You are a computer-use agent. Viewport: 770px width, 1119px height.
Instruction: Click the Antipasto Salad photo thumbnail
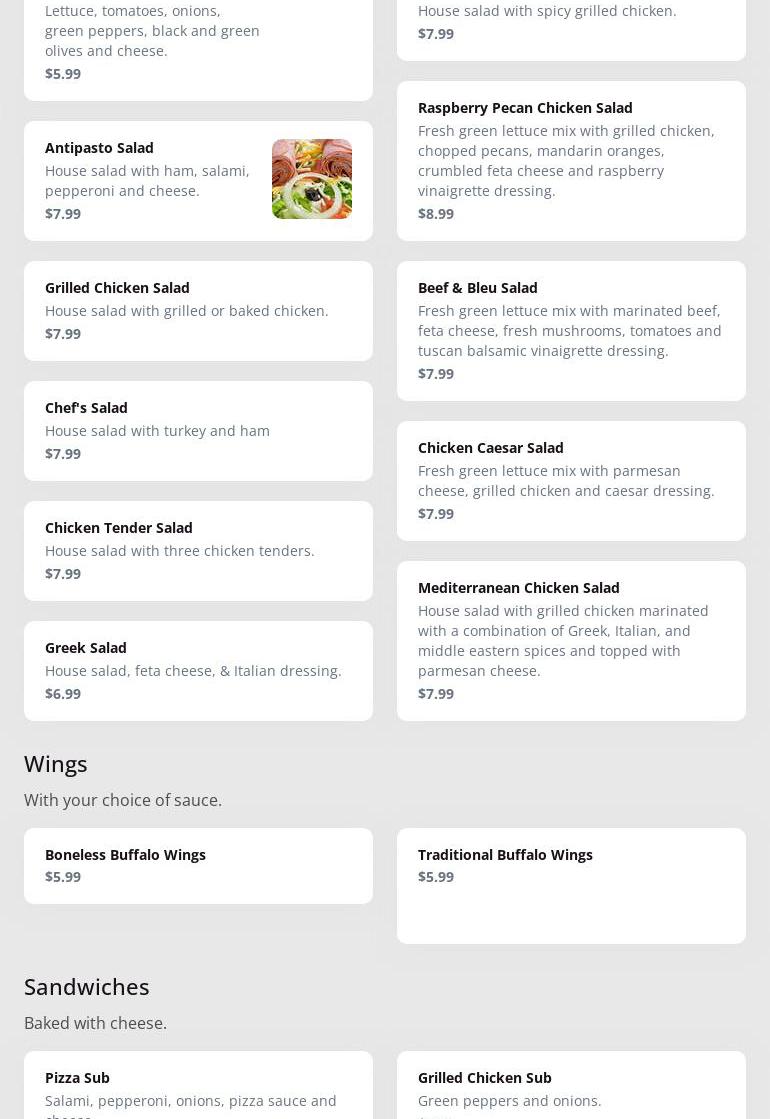tap(312, 179)
